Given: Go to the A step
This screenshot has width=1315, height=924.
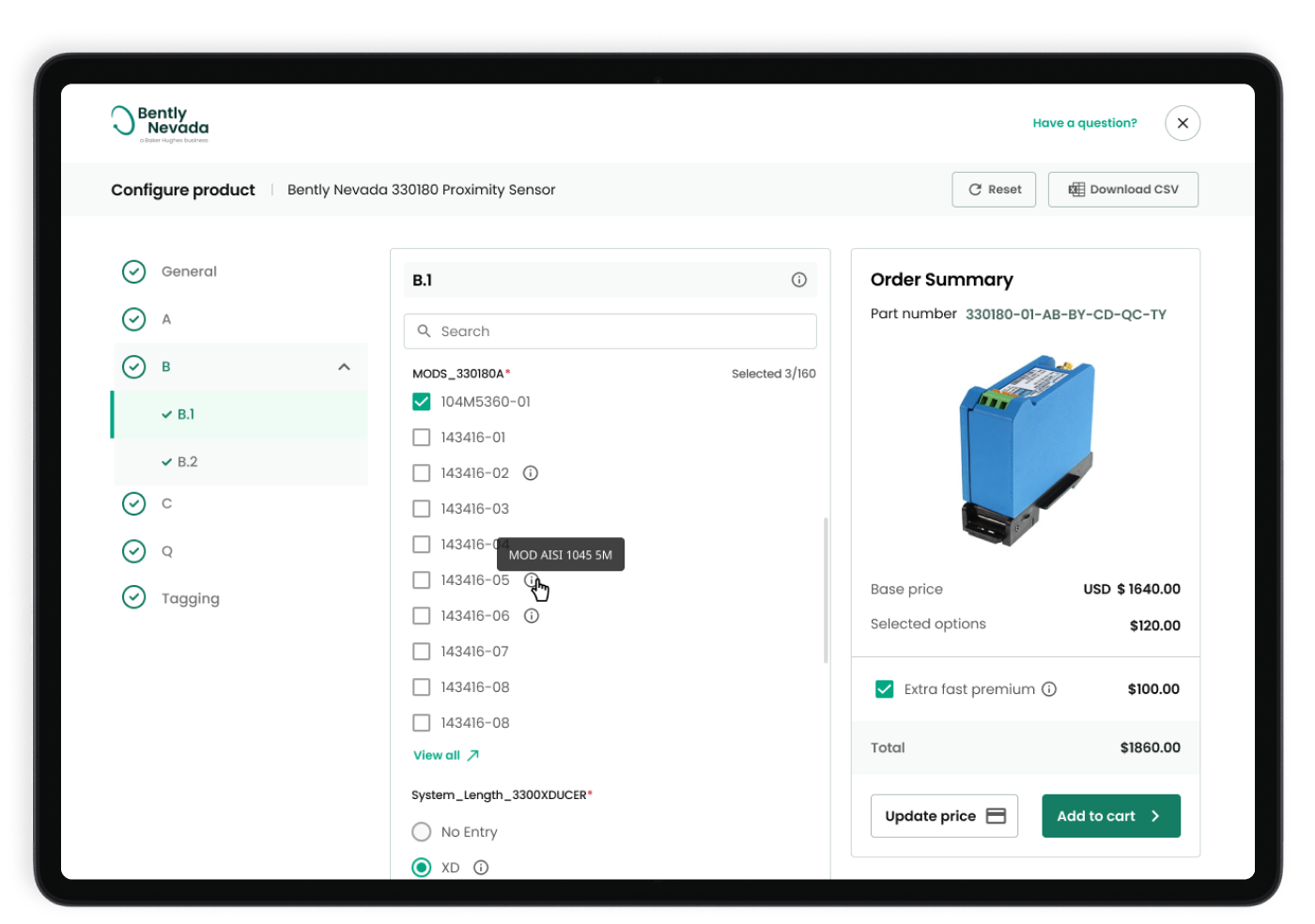Looking at the screenshot, I should point(166,319).
